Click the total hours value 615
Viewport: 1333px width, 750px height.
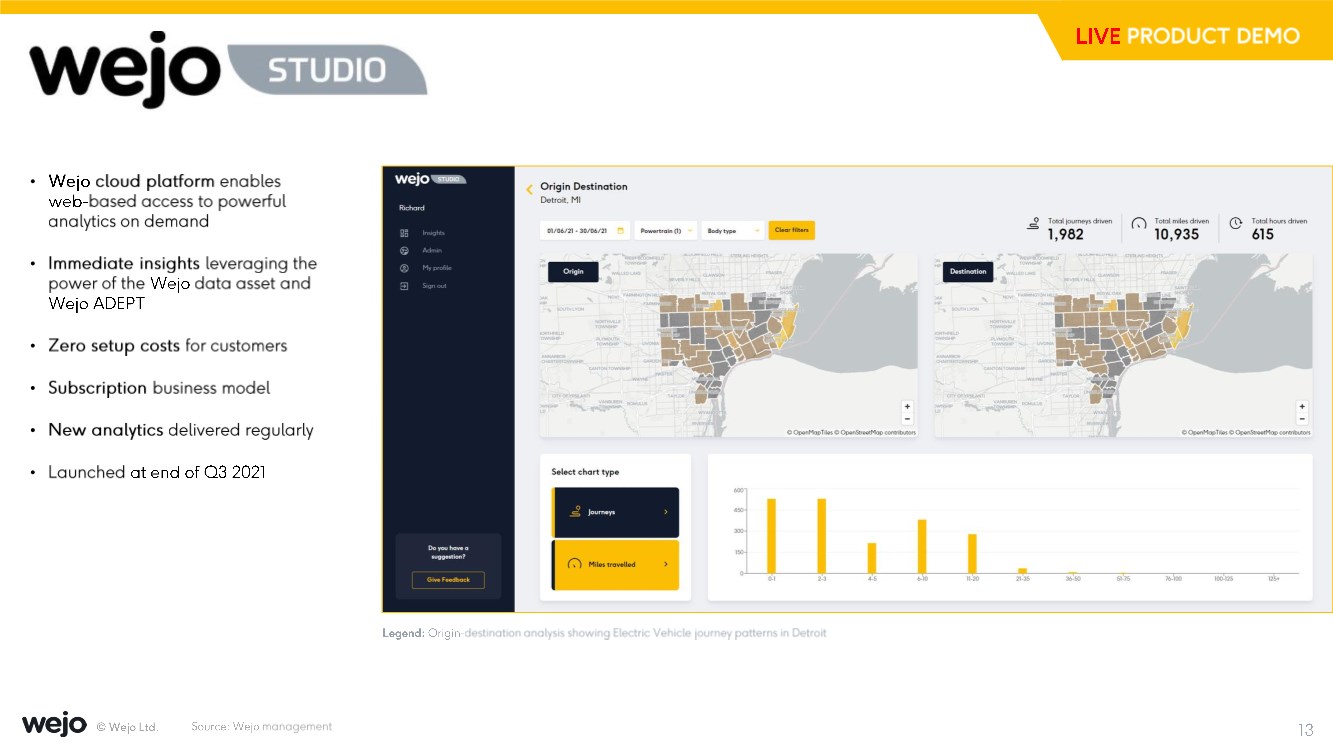coord(1263,234)
